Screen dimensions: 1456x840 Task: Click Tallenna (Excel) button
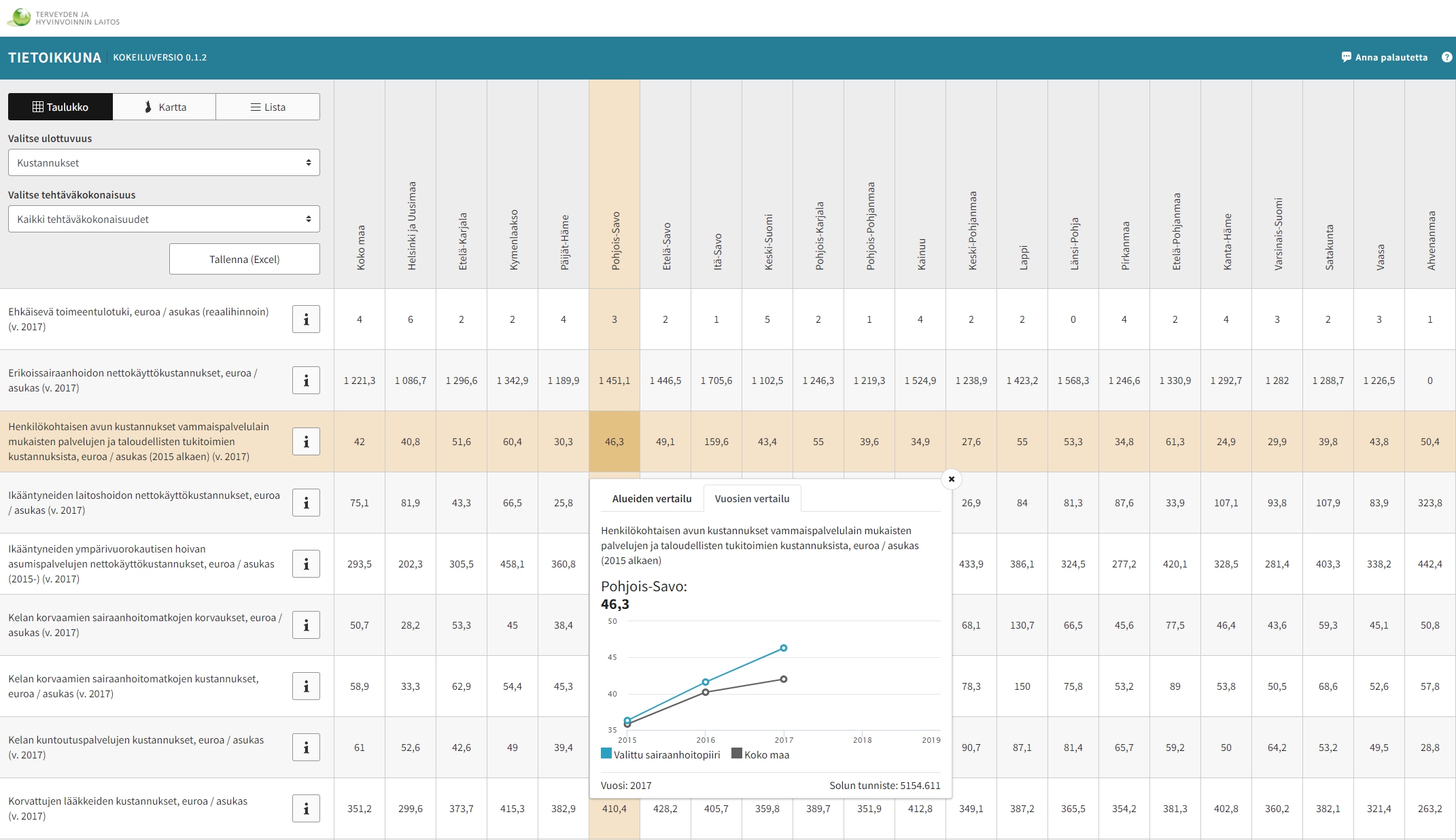(244, 260)
